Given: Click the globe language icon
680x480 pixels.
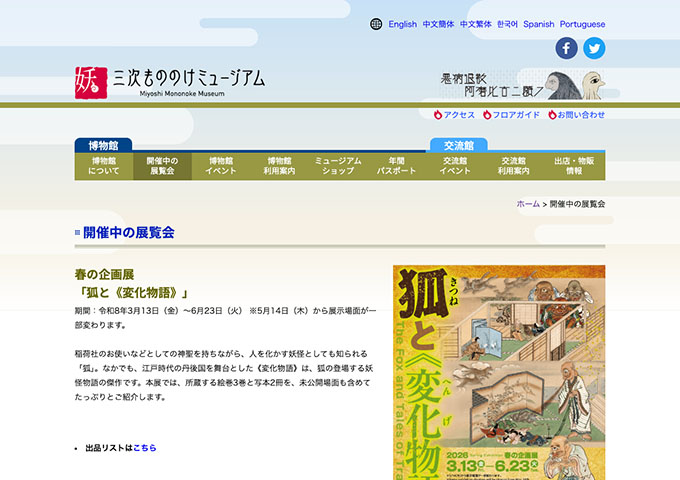Looking at the screenshot, I should pos(376,24).
